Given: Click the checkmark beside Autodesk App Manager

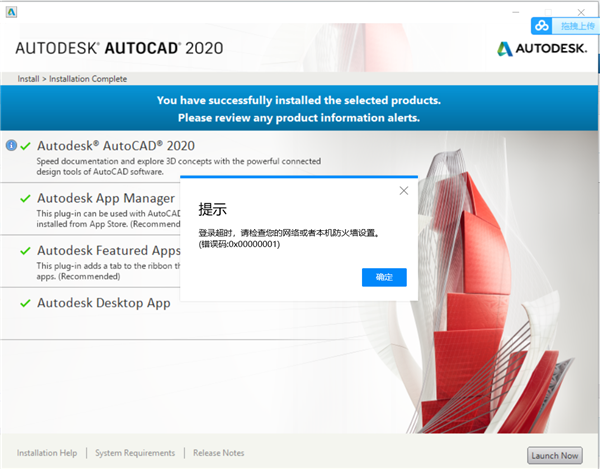Looking at the screenshot, I should pyautogui.click(x=26, y=198).
